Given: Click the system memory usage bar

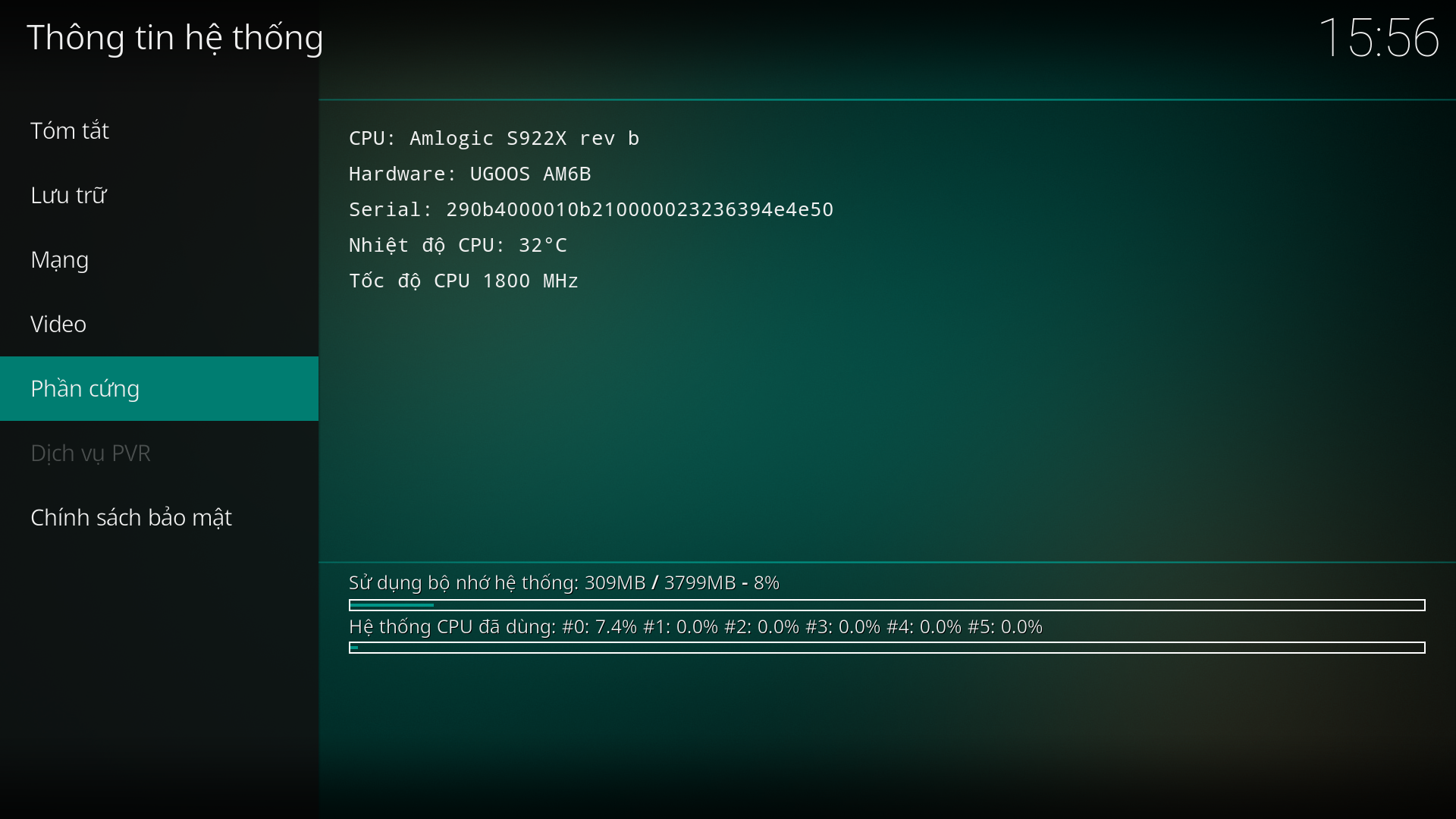Looking at the screenshot, I should tap(887, 605).
